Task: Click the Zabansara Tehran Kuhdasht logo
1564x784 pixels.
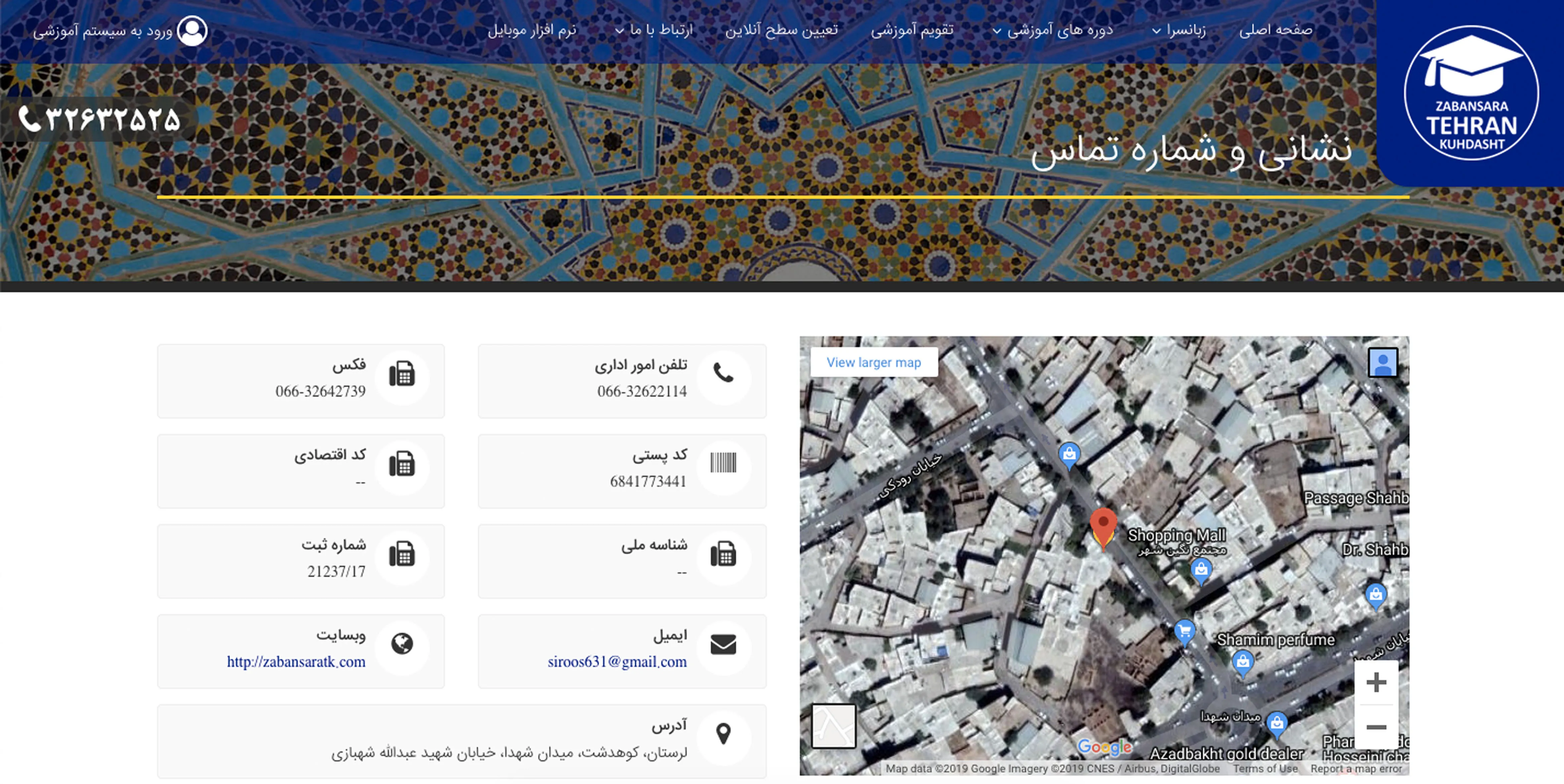Action: tap(1470, 94)
